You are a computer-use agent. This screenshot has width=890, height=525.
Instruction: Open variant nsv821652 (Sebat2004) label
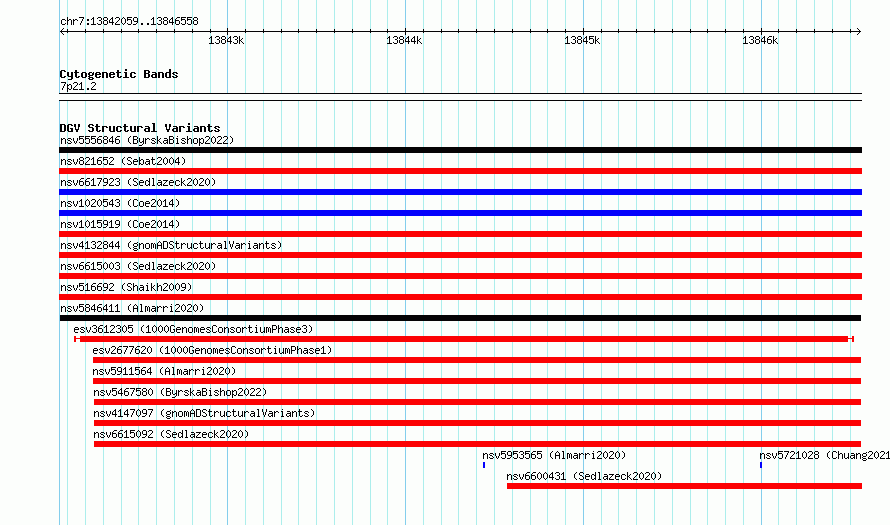(x=123, y=161)
